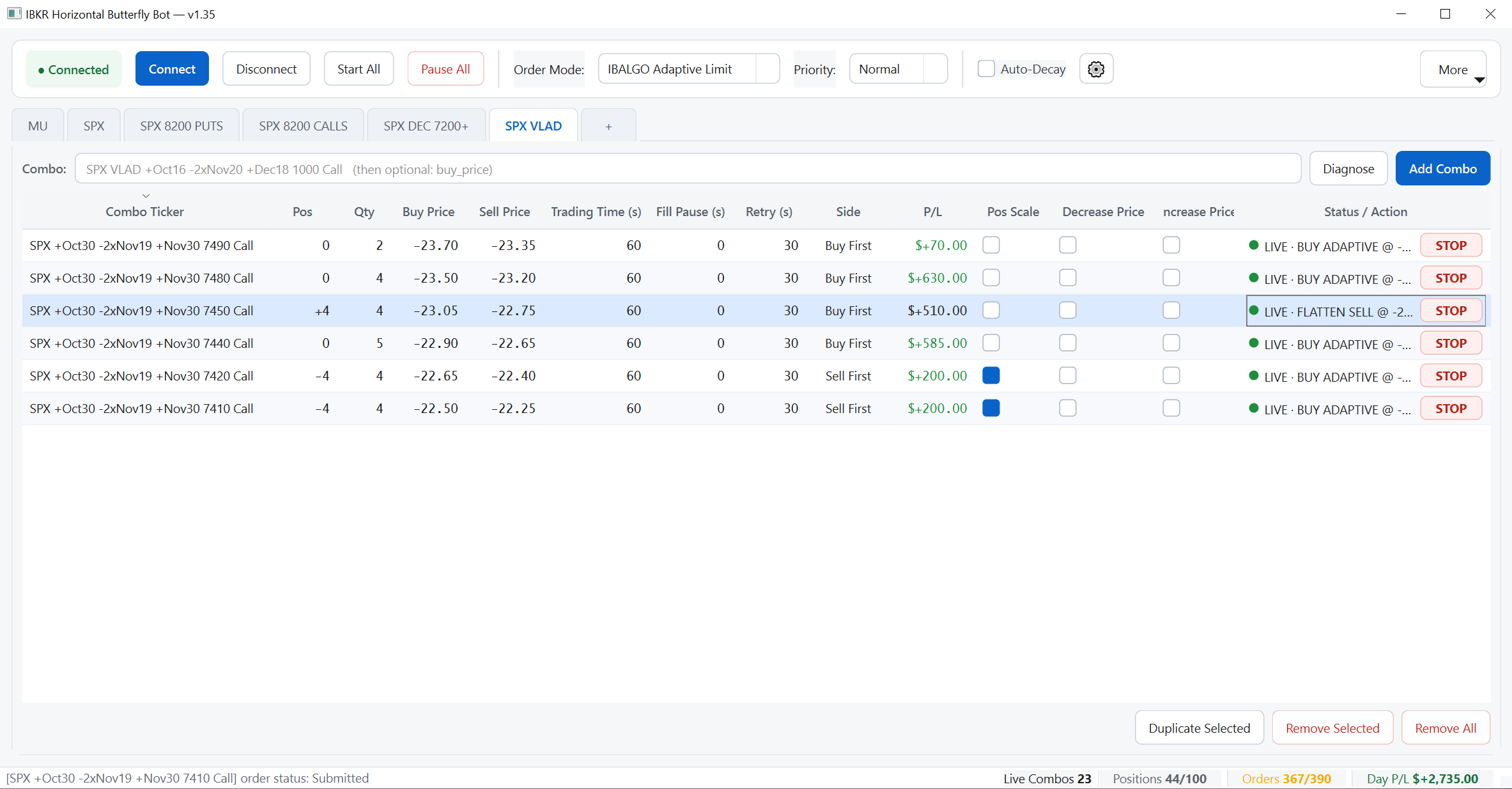Click LIVE · FLATTEN SELL status text
This screenshot has height=789, width=1512.
[x=1338, y=311]
